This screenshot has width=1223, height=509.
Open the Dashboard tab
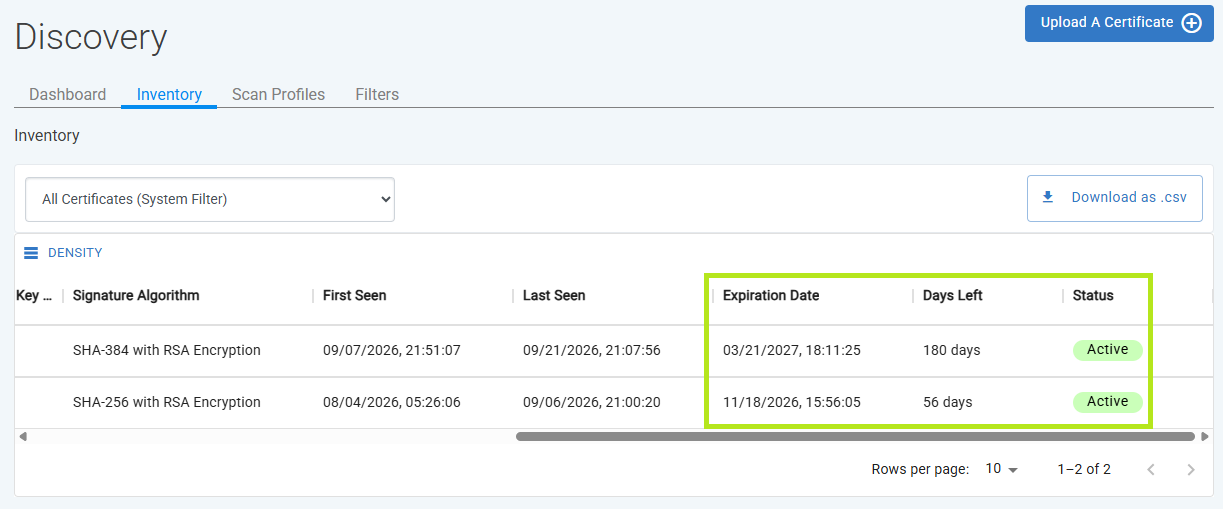67,94
